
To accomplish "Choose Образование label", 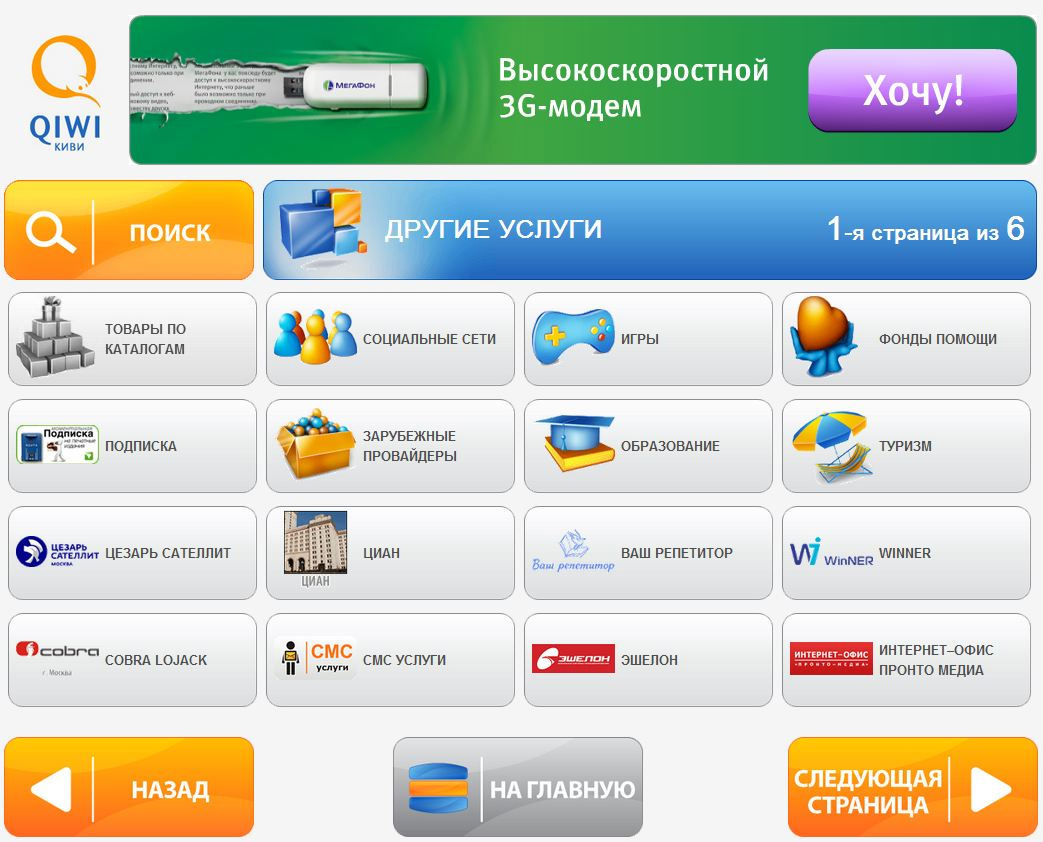I will (x=670, y=446).
